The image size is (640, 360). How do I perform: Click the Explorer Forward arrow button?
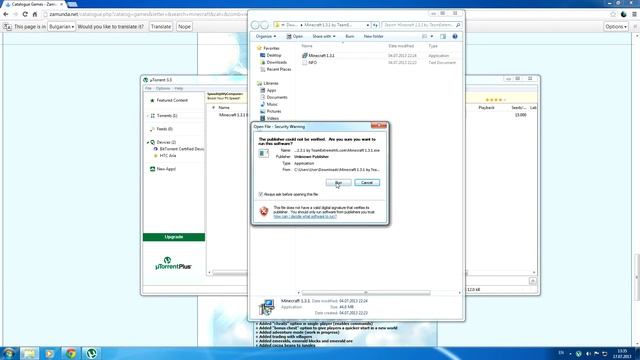tap(264, 25)
